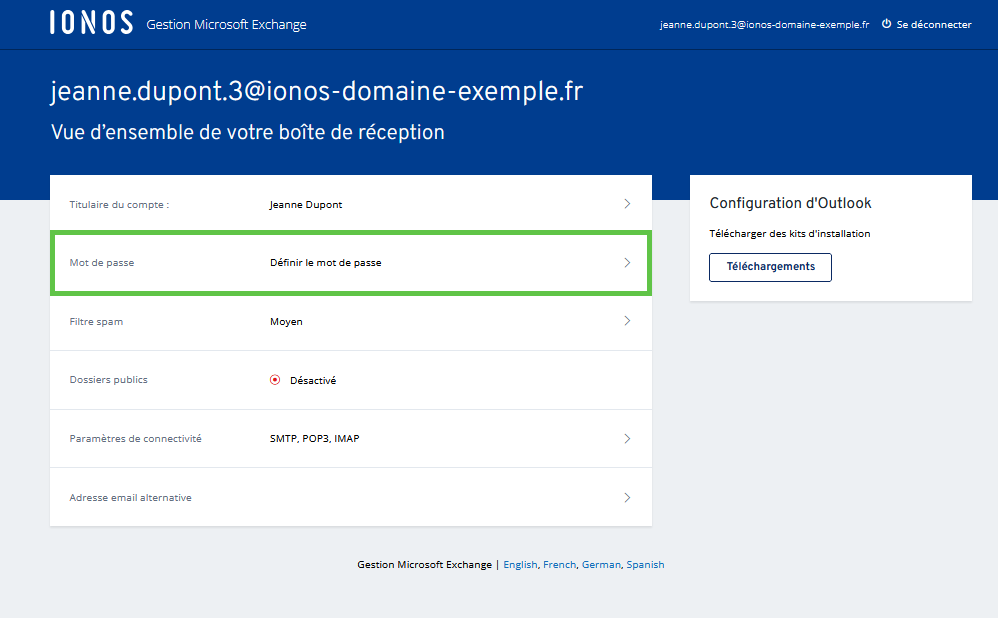Screen dimensions: 998x618
Task: Switch language to English
Action: coord(520,565)
